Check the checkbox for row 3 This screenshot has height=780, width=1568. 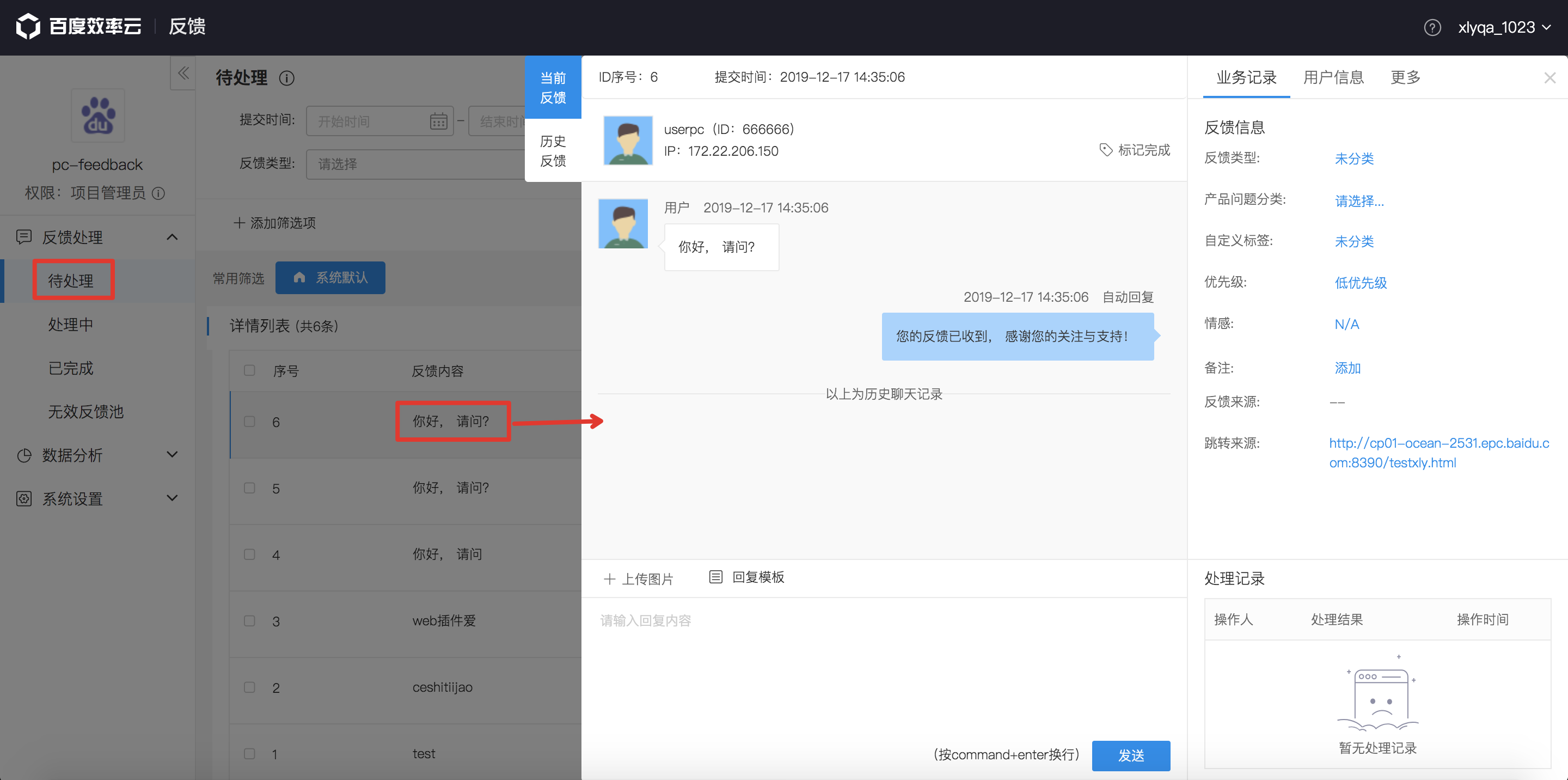[x=249, y=620]
